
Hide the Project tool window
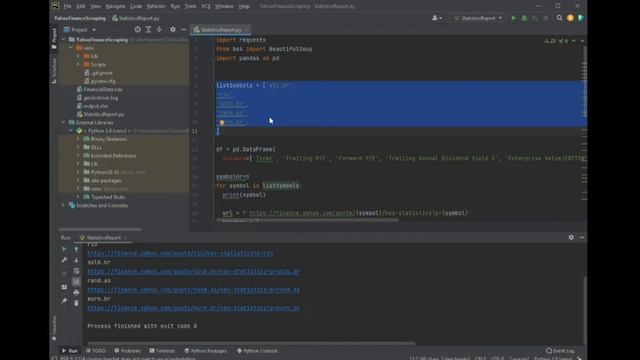[183, 29]
